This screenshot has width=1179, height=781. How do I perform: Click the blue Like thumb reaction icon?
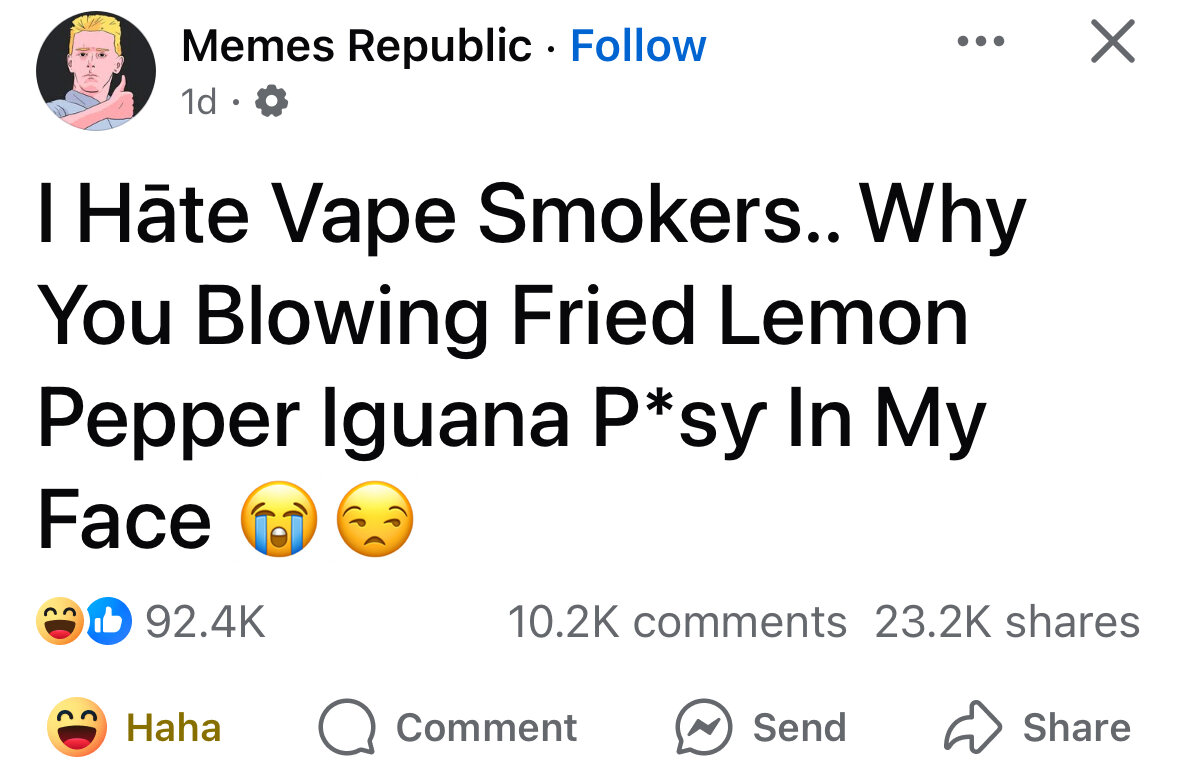click(109, 622)
